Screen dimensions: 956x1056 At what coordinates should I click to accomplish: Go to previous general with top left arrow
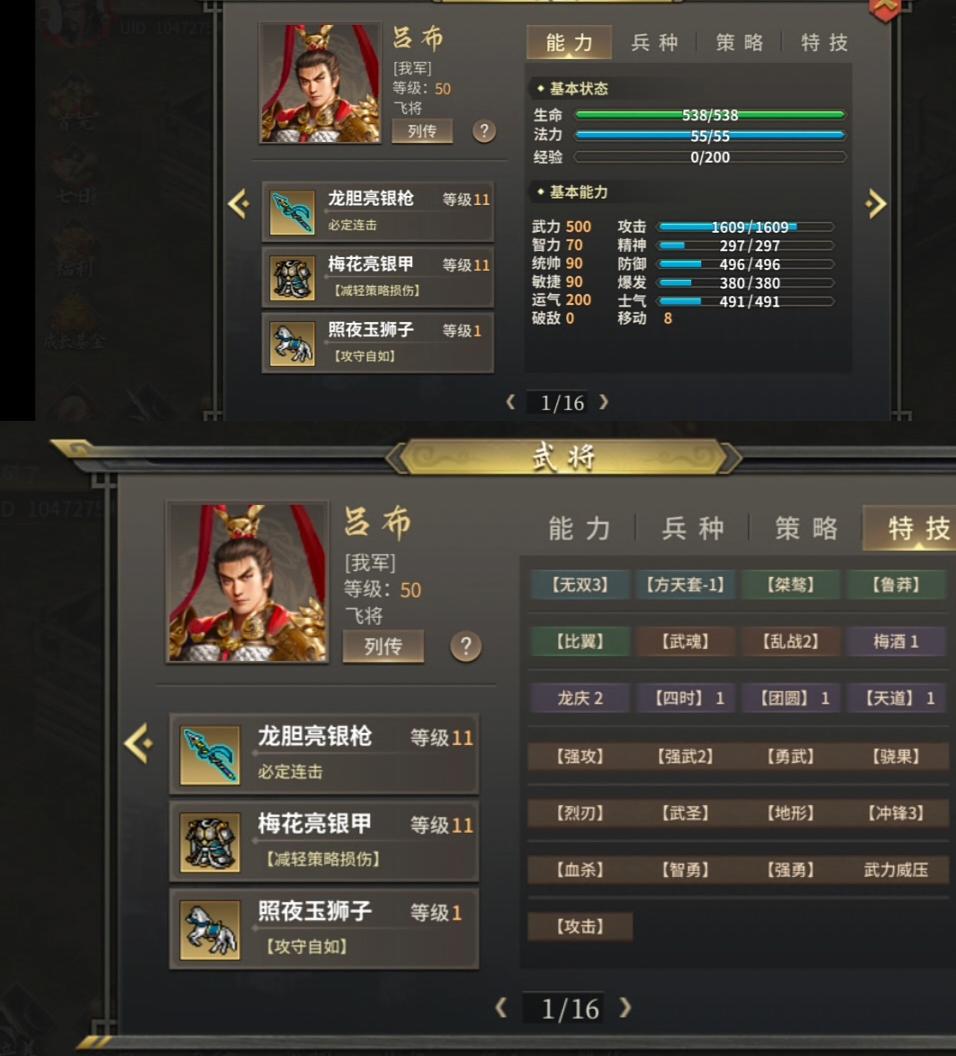click(x=239, y=203)
